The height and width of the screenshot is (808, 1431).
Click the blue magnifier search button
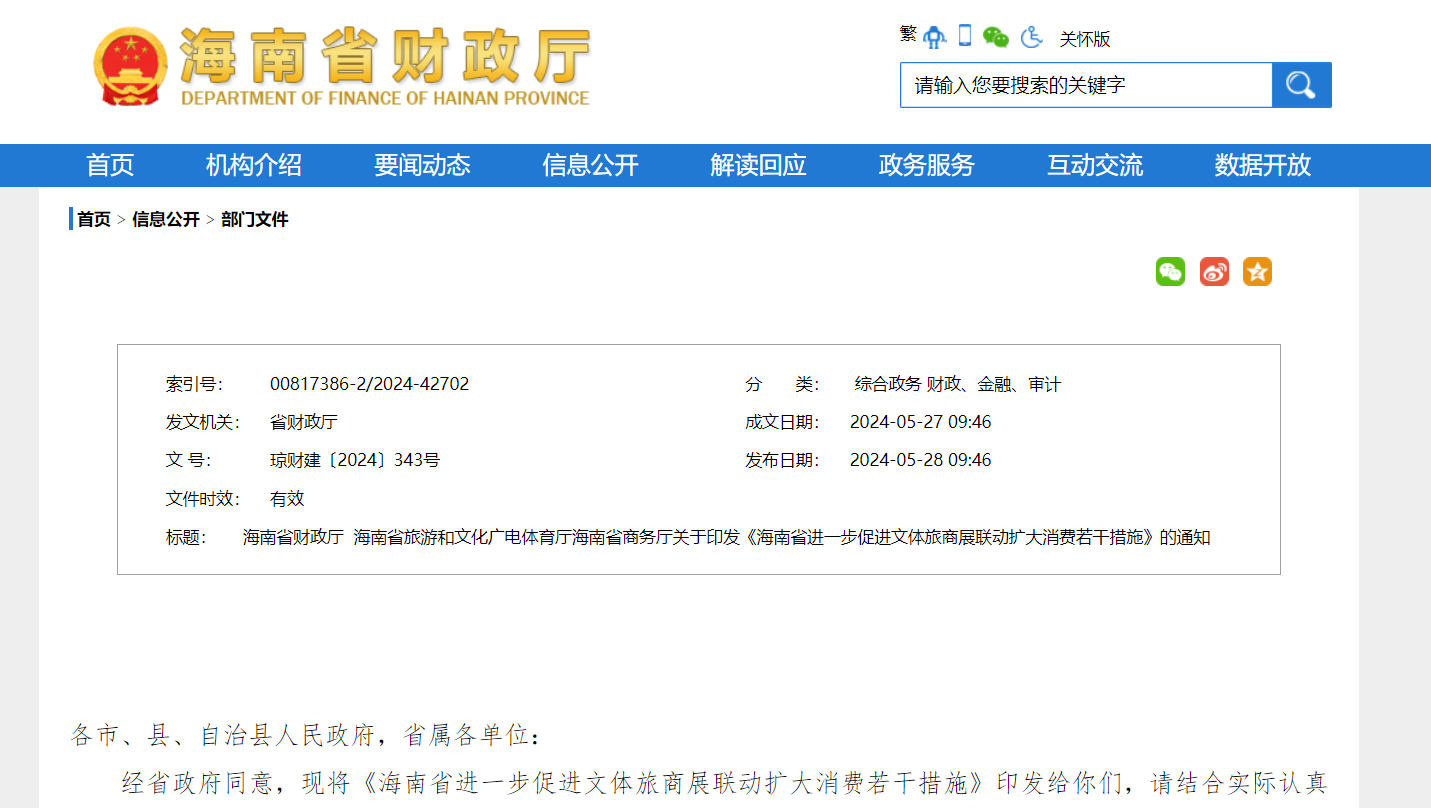pos(1301,85)
